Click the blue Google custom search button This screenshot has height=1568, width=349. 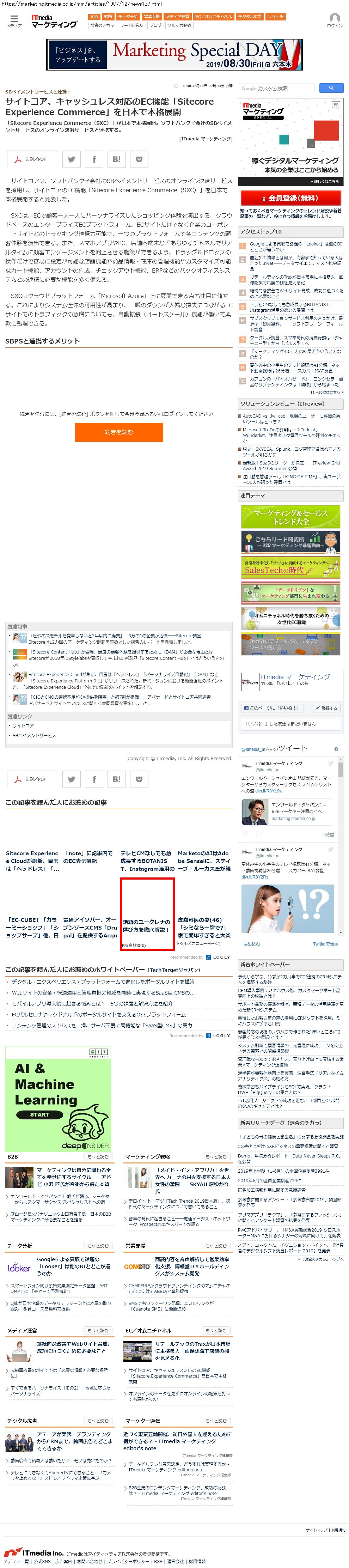point(331,88)
